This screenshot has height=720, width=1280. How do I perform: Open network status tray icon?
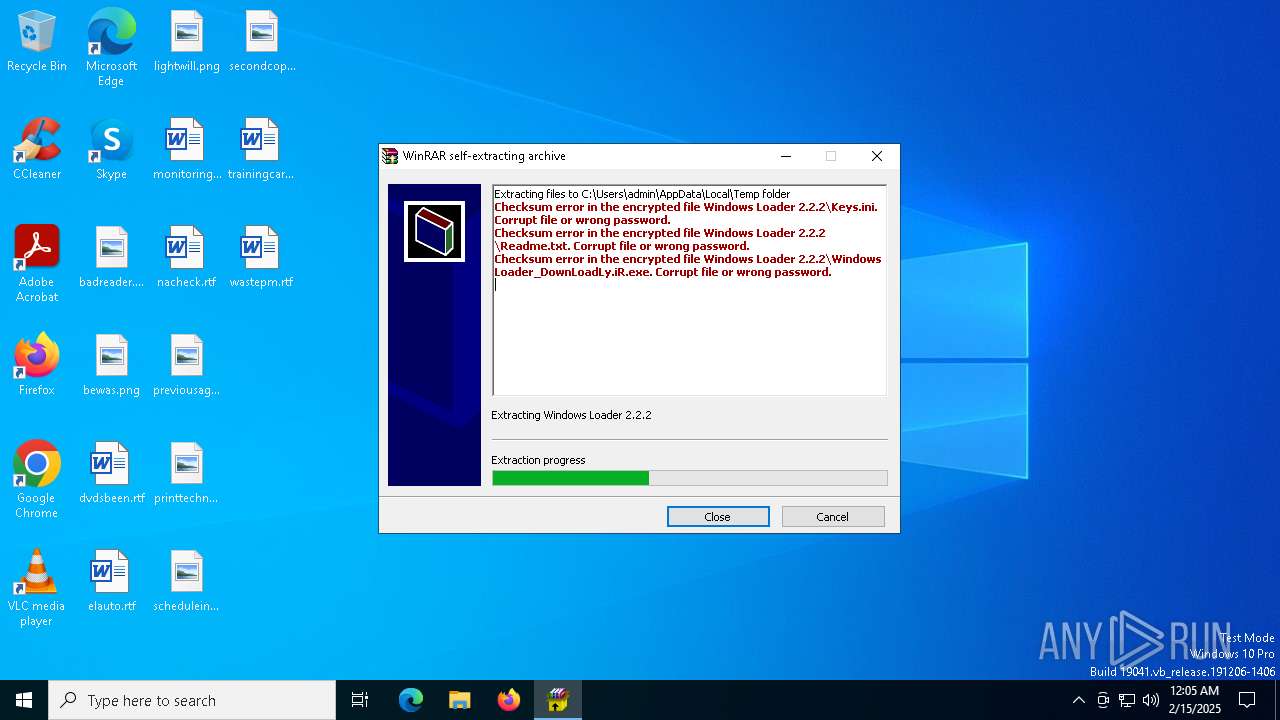pos(1127,700)
